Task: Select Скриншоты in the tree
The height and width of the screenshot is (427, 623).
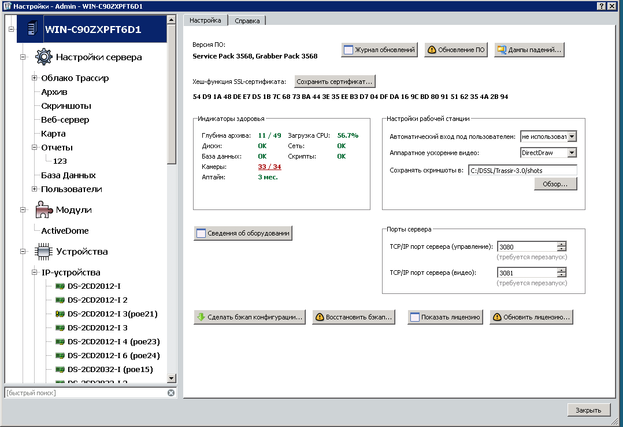Action: (x=66, y=106)
